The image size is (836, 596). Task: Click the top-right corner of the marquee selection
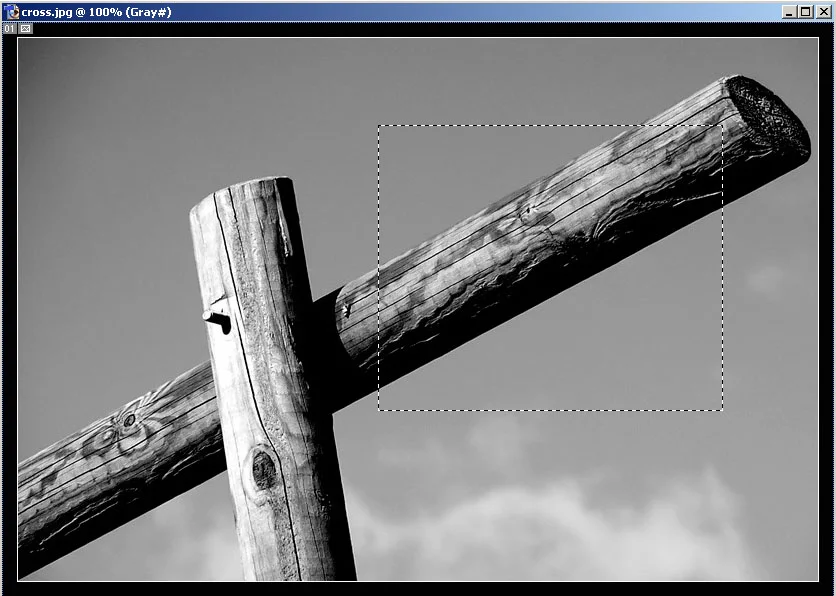(x=722, y=126)
